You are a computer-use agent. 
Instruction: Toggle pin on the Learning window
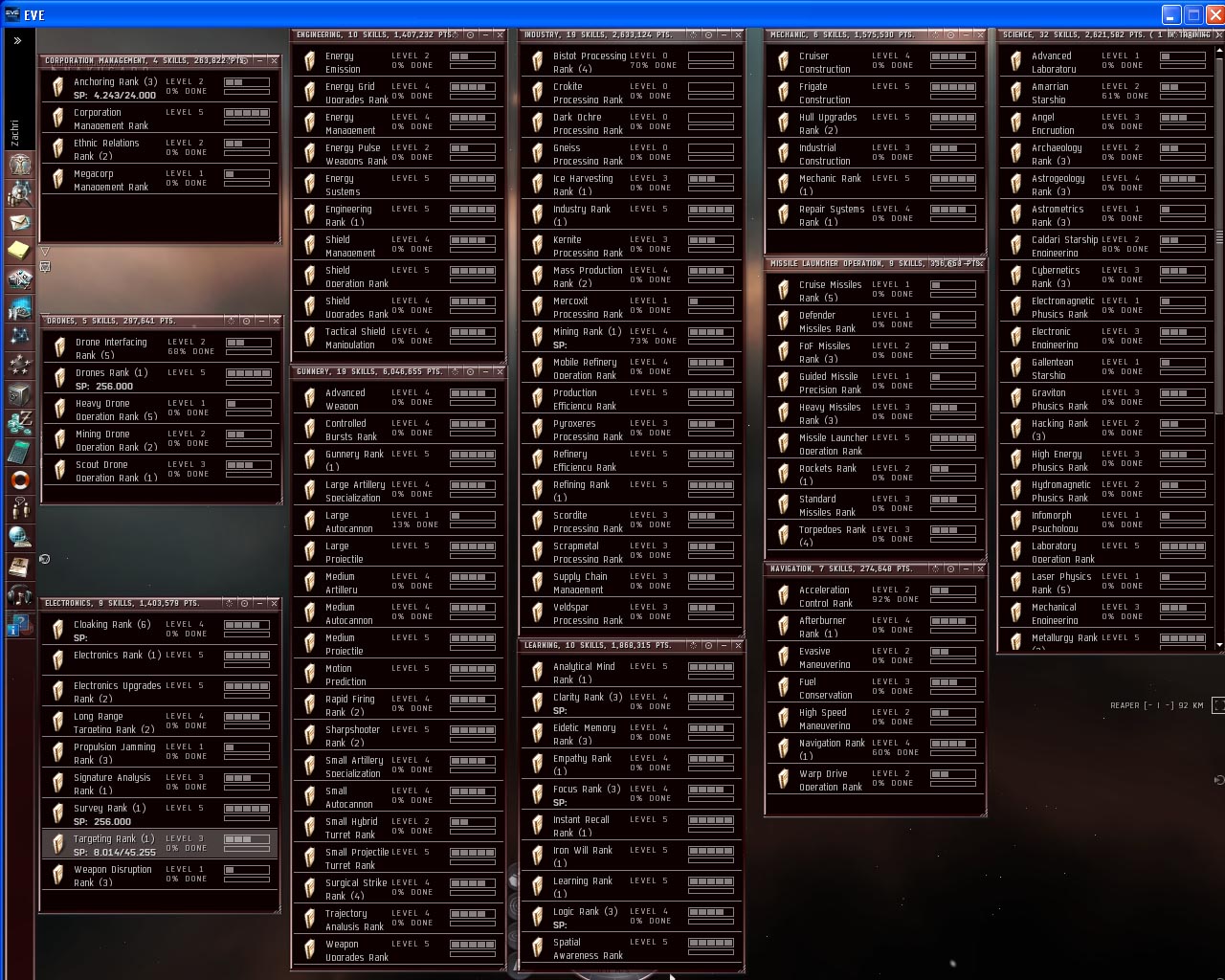tap(709, 645)
